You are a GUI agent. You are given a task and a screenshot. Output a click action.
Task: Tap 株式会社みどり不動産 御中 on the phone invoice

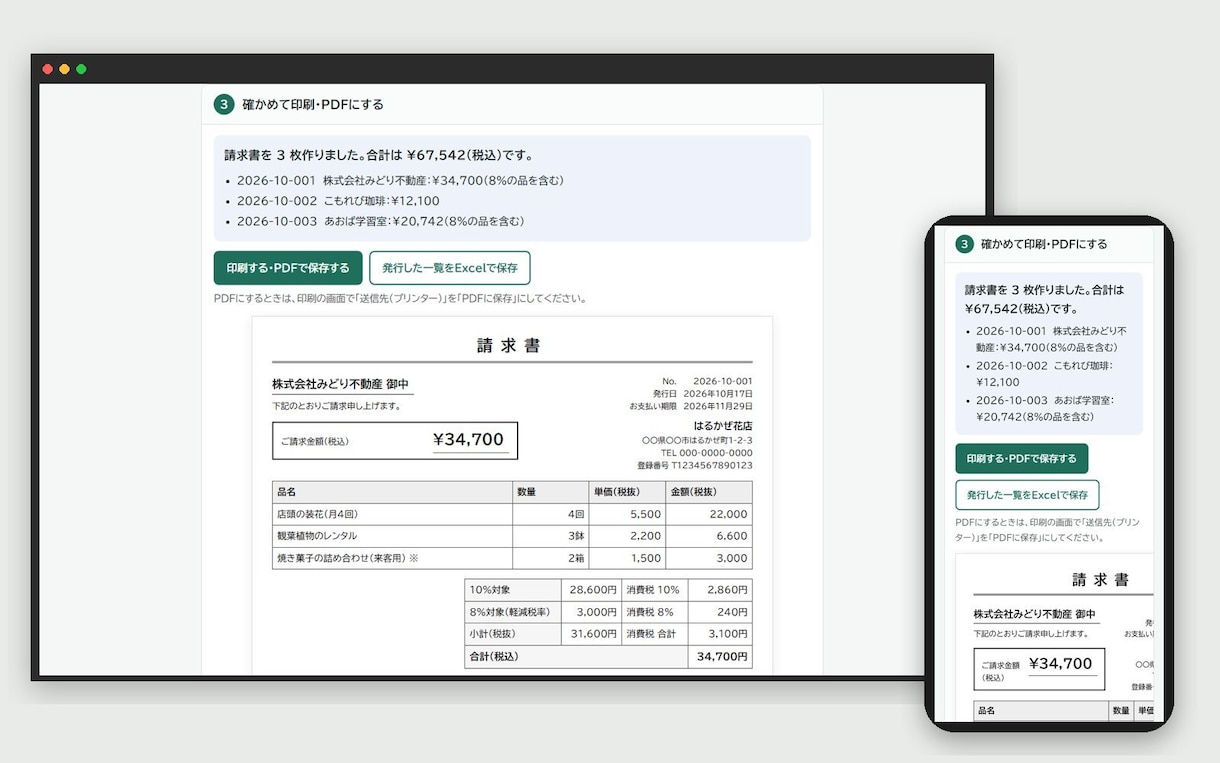[1034, 614]
